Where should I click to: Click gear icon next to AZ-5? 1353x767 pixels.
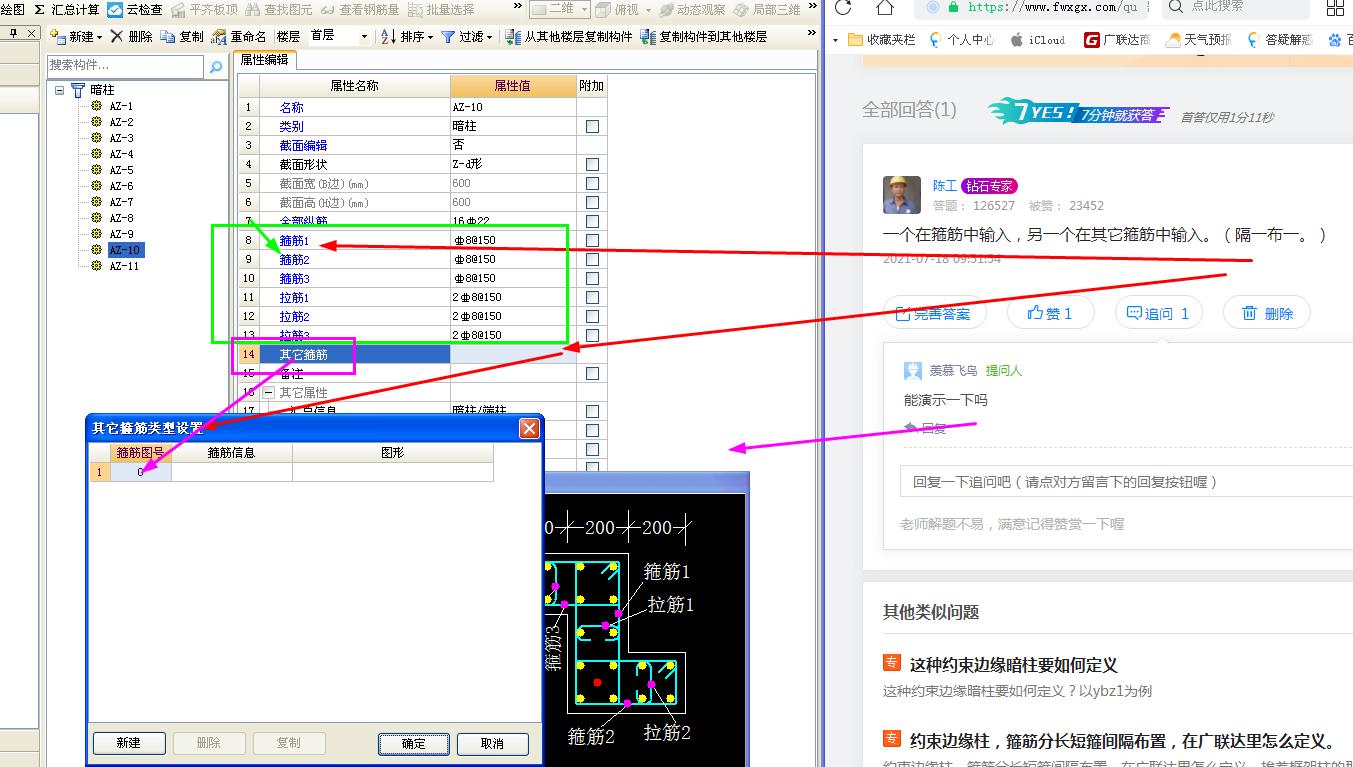pos(97,170)
